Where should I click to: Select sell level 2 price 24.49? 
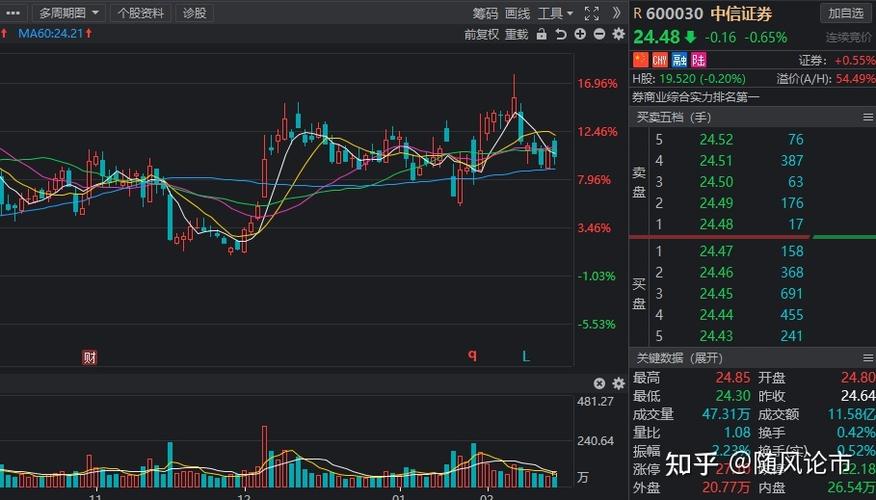716,203
